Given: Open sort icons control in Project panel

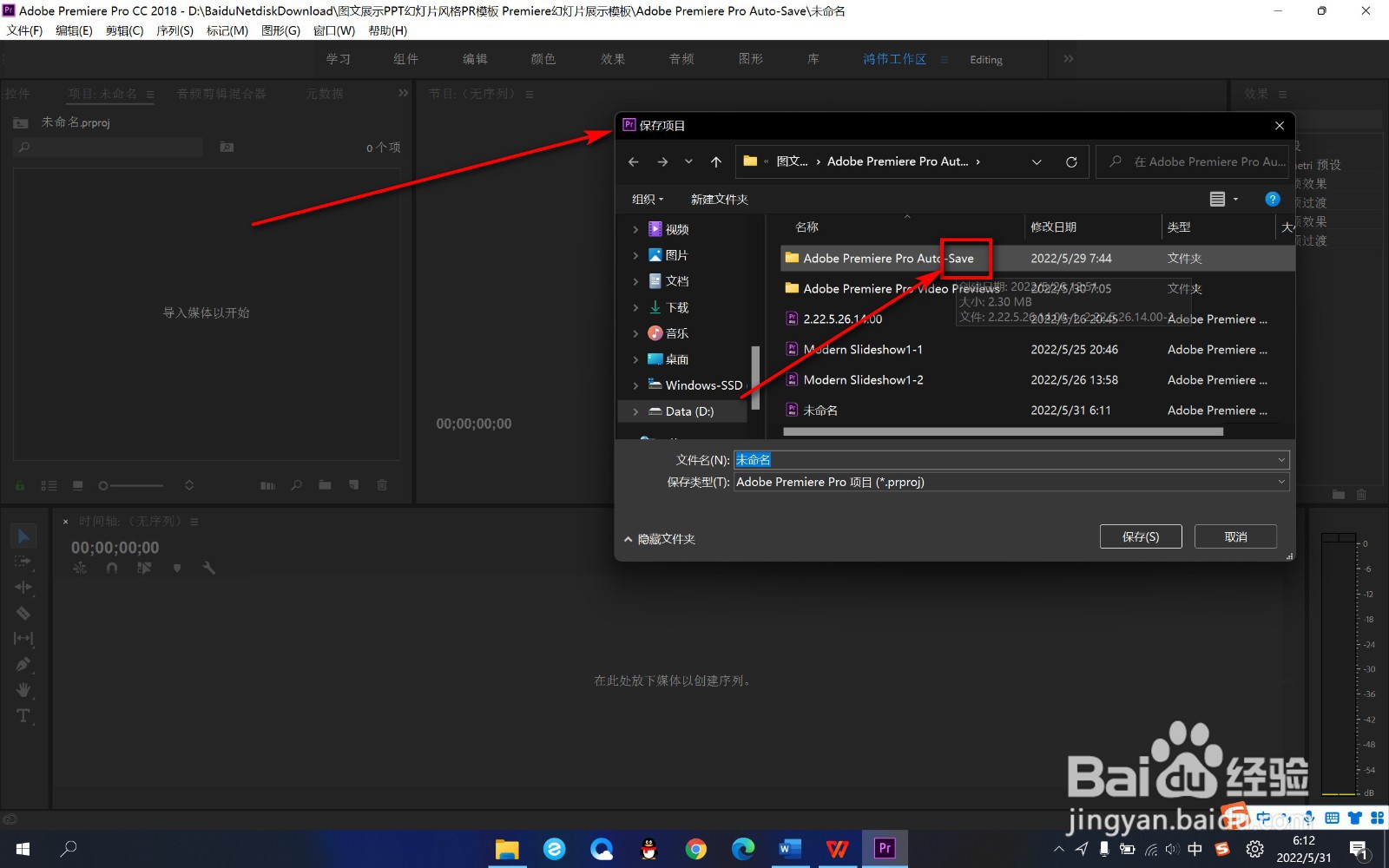Looking at the screenshot, I should [189, 485].
